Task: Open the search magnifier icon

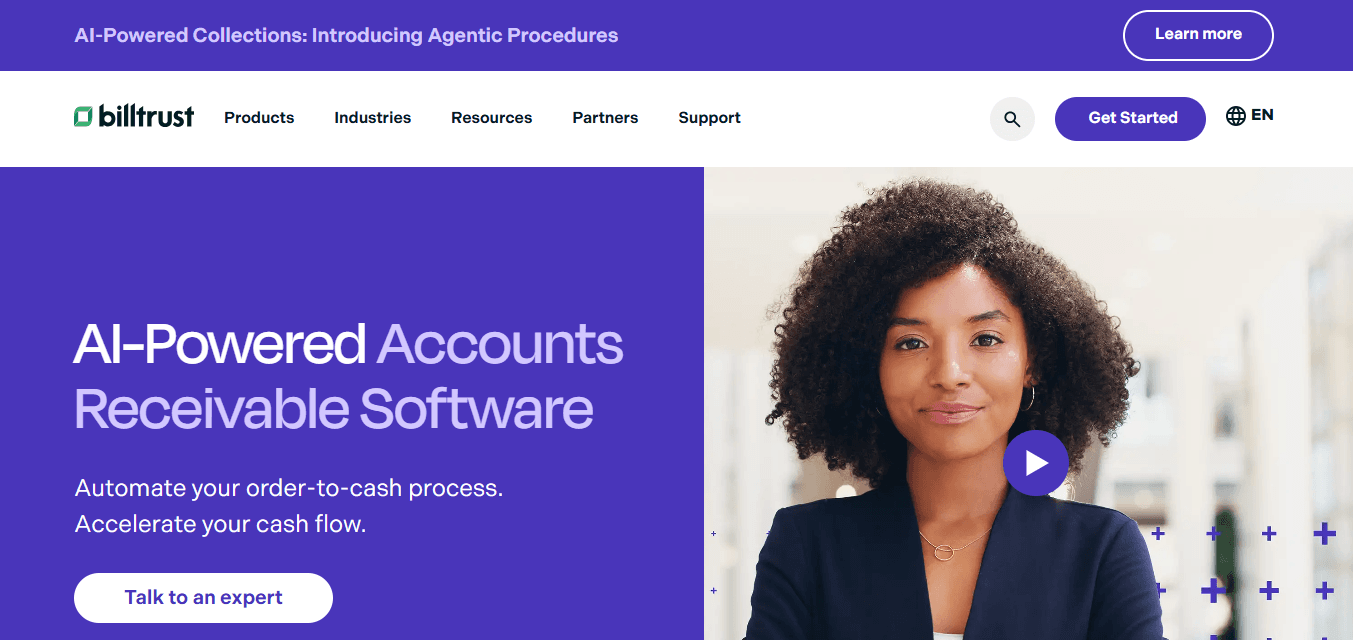Action: pyautogui.click(x=1012, y=119)
